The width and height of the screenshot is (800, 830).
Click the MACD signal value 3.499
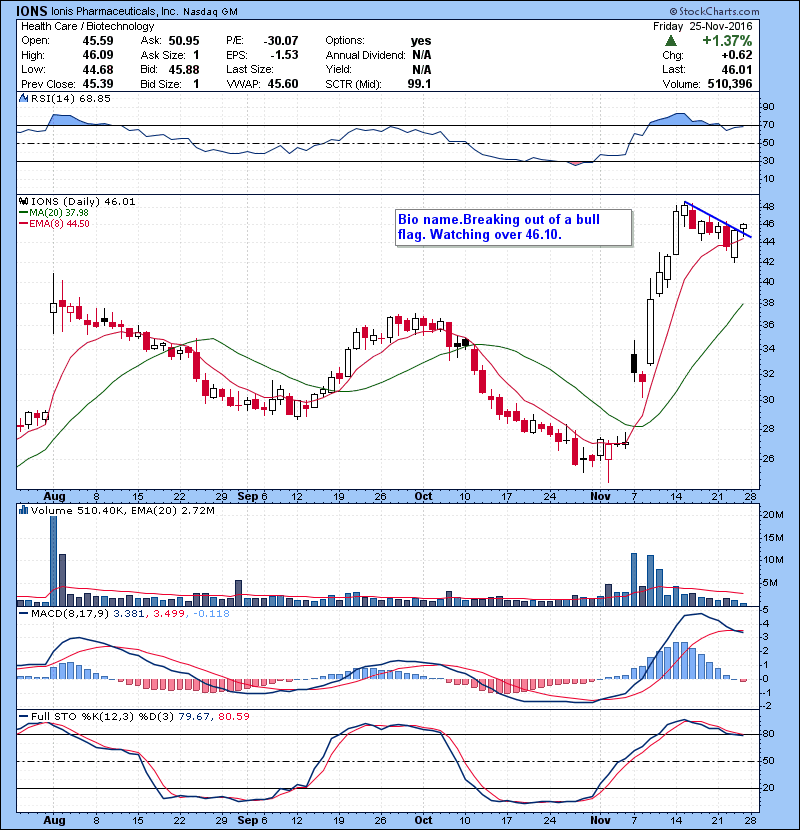[x=169, y=614]
